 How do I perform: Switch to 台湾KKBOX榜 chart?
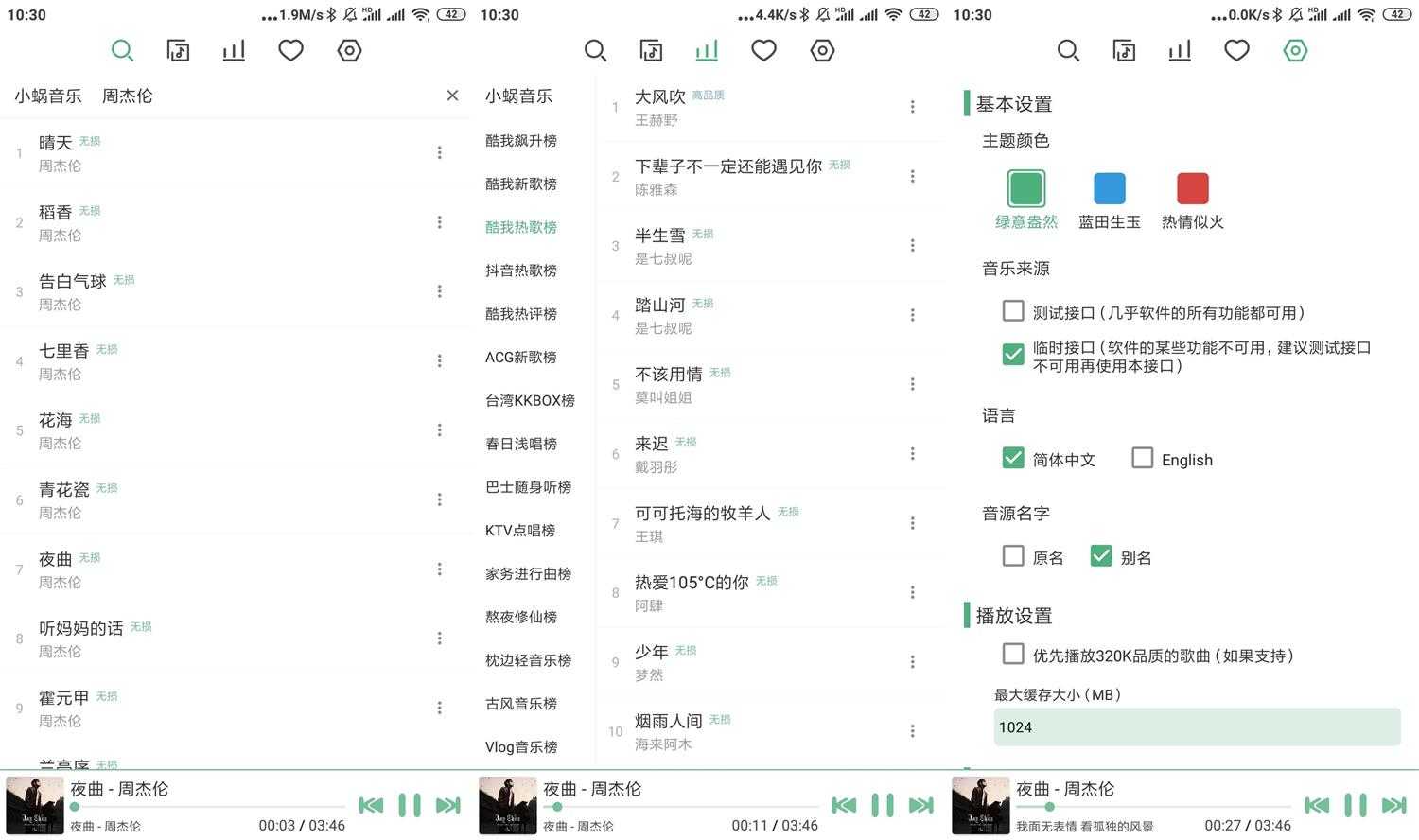click(530, 400)
